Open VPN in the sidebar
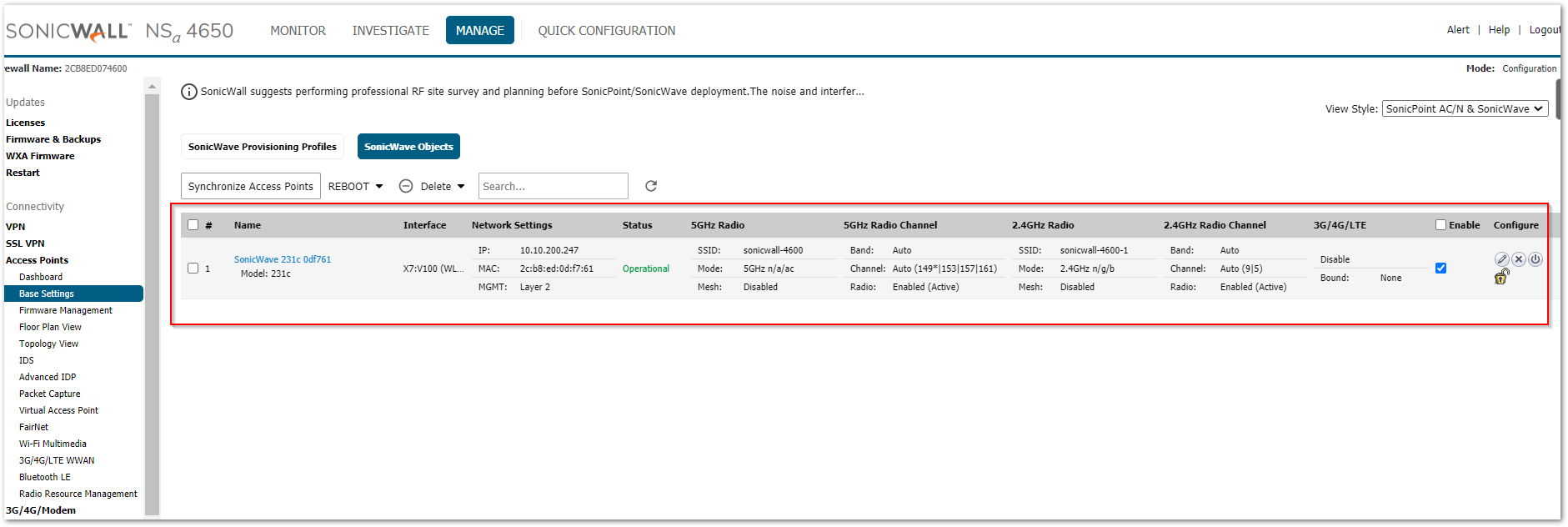 pyautogui.click(x=16, y=227)
